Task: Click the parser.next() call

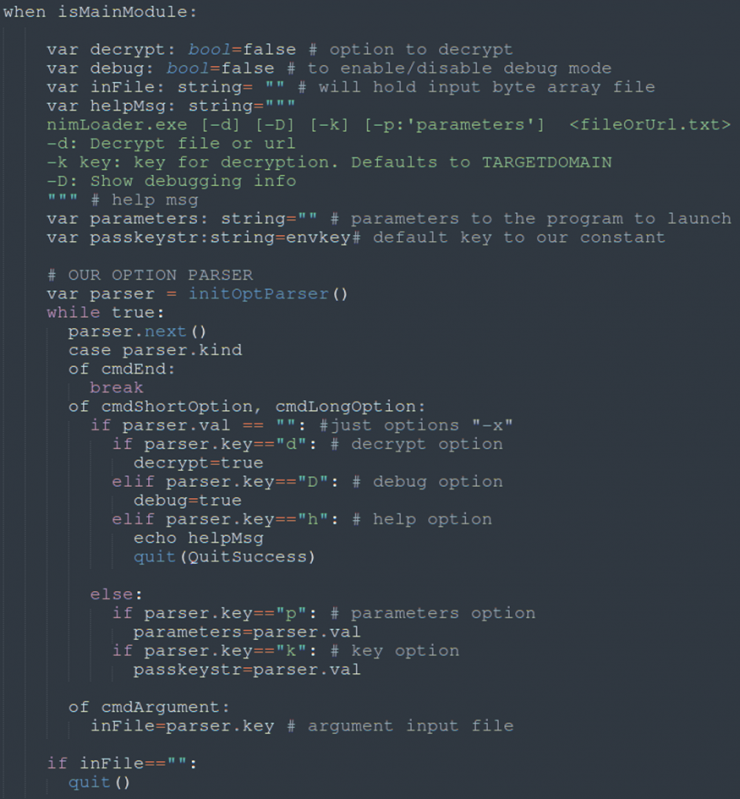Action: click(x=138, y=332)
